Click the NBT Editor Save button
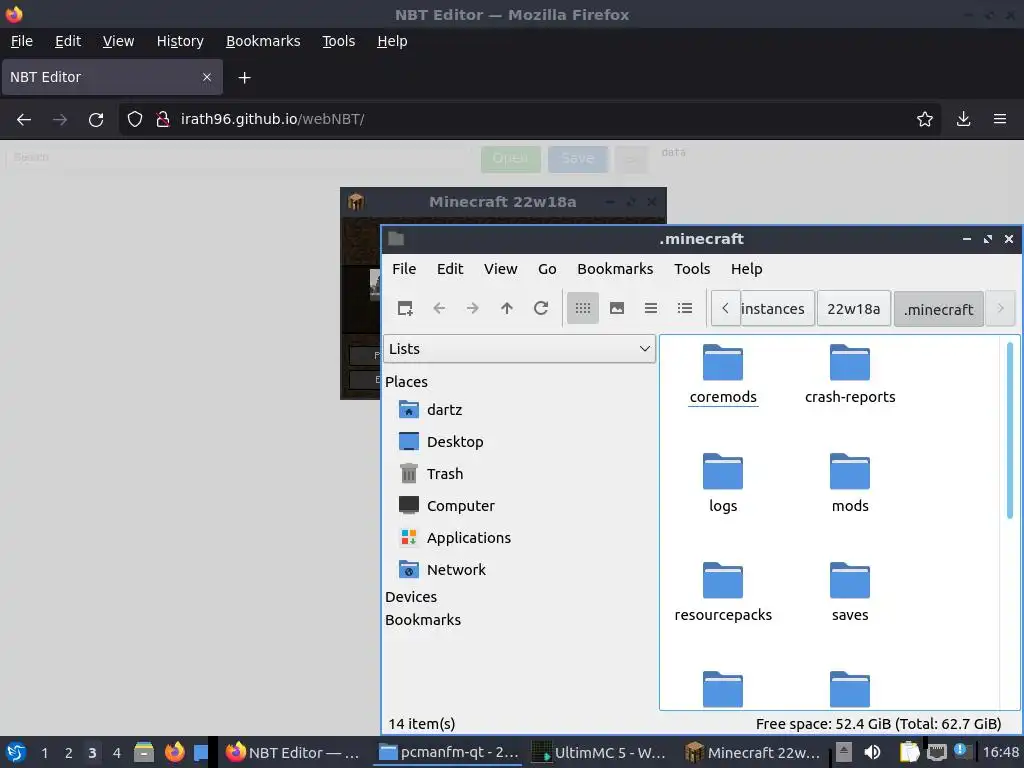The image size is (1024, 768). [x=577, y=159]
